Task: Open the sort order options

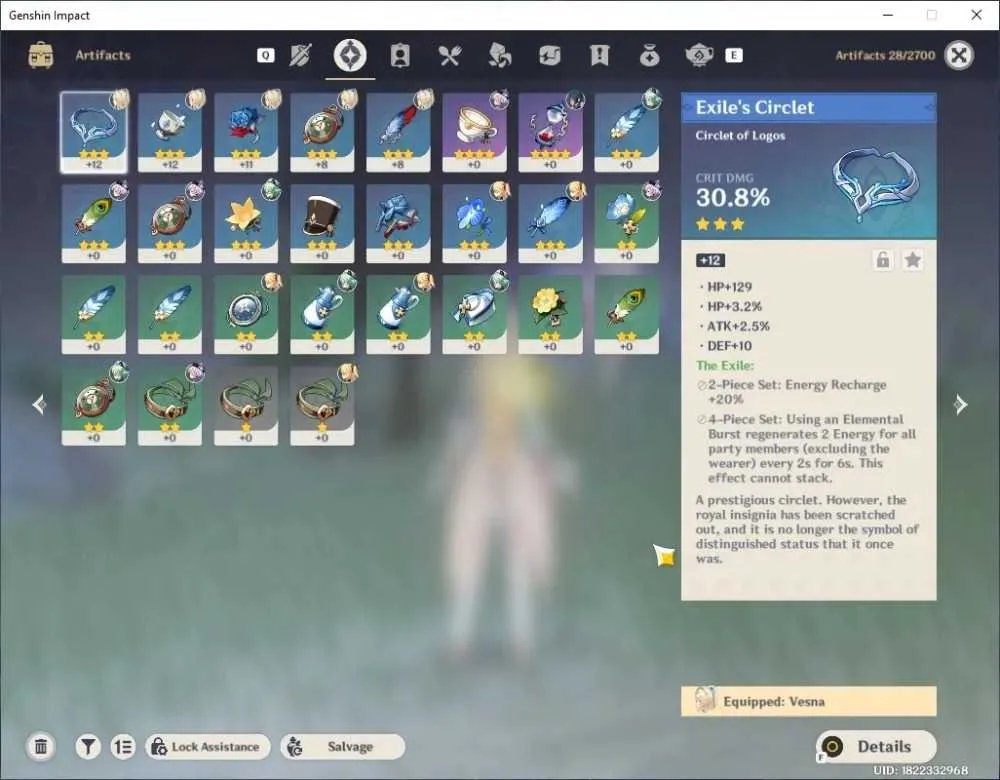Action: tap(122, 746)
